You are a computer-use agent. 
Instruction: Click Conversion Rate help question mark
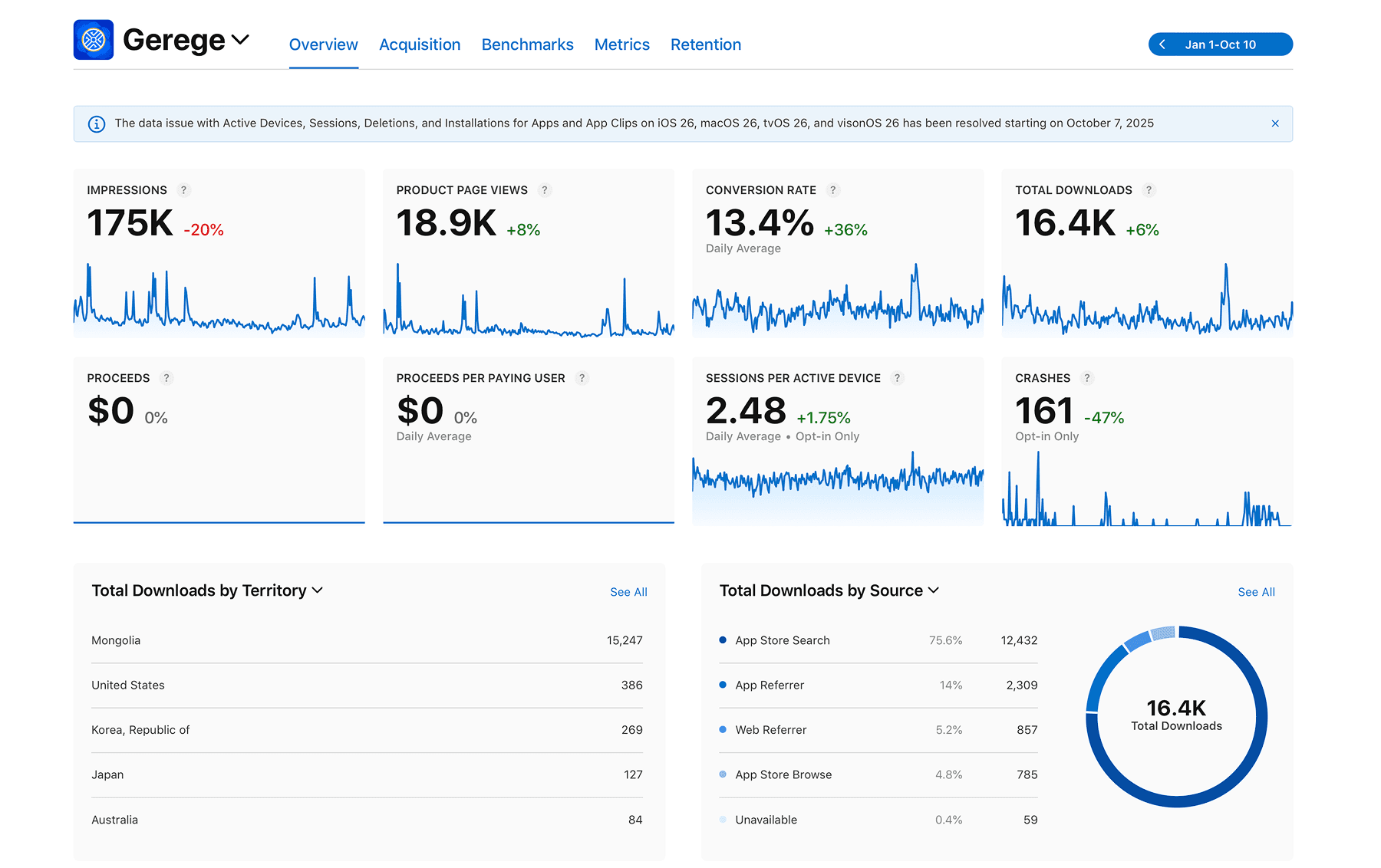(833, 190)
